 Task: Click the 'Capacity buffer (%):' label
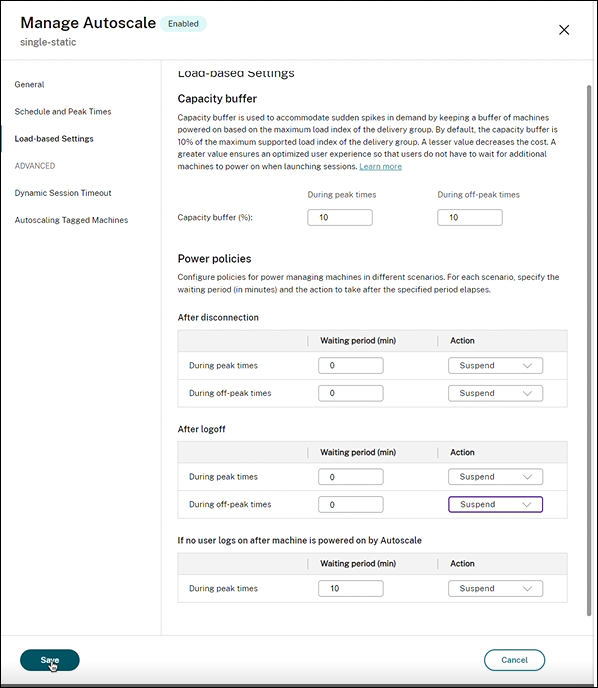pos(215,218)
